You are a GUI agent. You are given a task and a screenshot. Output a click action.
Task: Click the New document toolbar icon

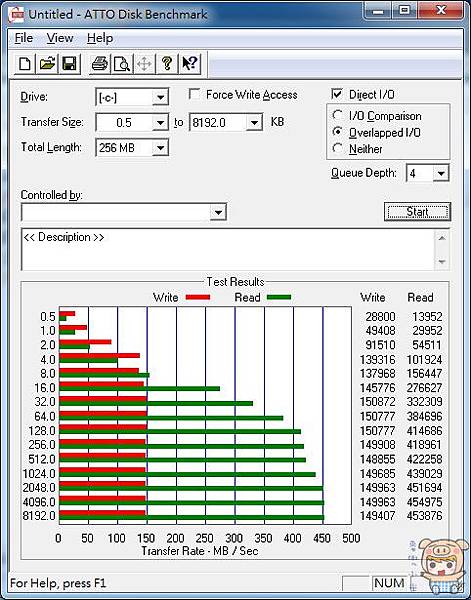[x=25, y=64]
